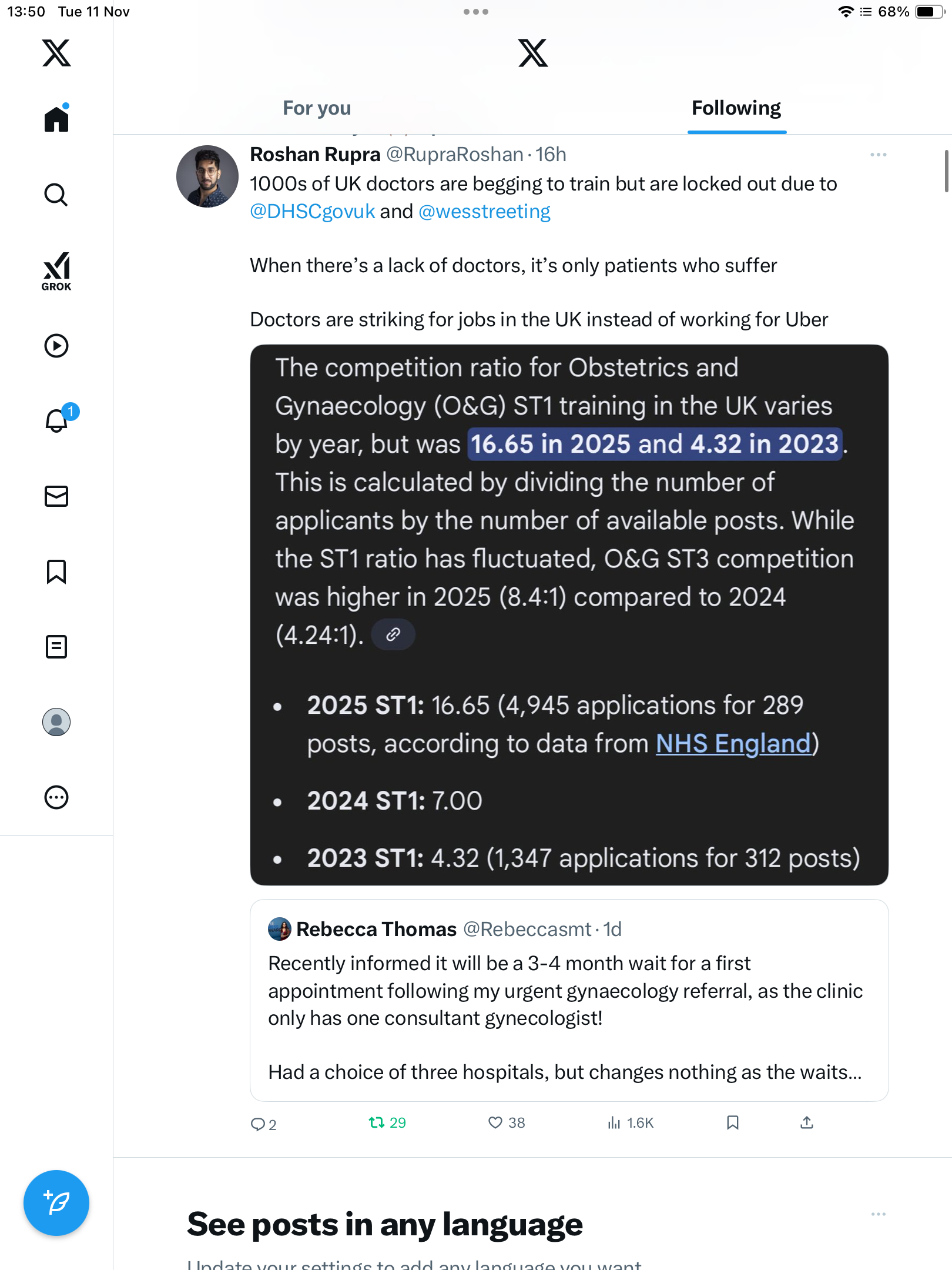This screenshot has height=1270, width=952.
Task: Tap the compose new post button
Action: pos(56,1203)
